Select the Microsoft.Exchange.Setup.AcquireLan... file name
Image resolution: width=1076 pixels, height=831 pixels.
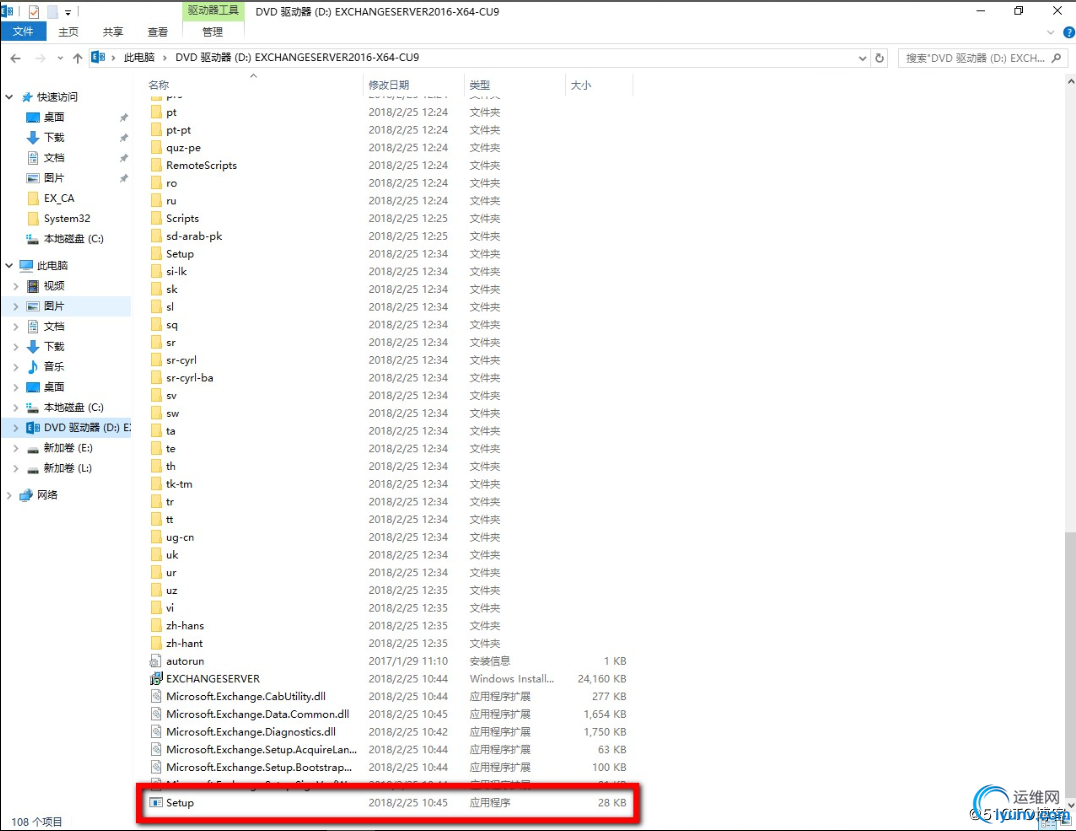[x=261, y=749]
